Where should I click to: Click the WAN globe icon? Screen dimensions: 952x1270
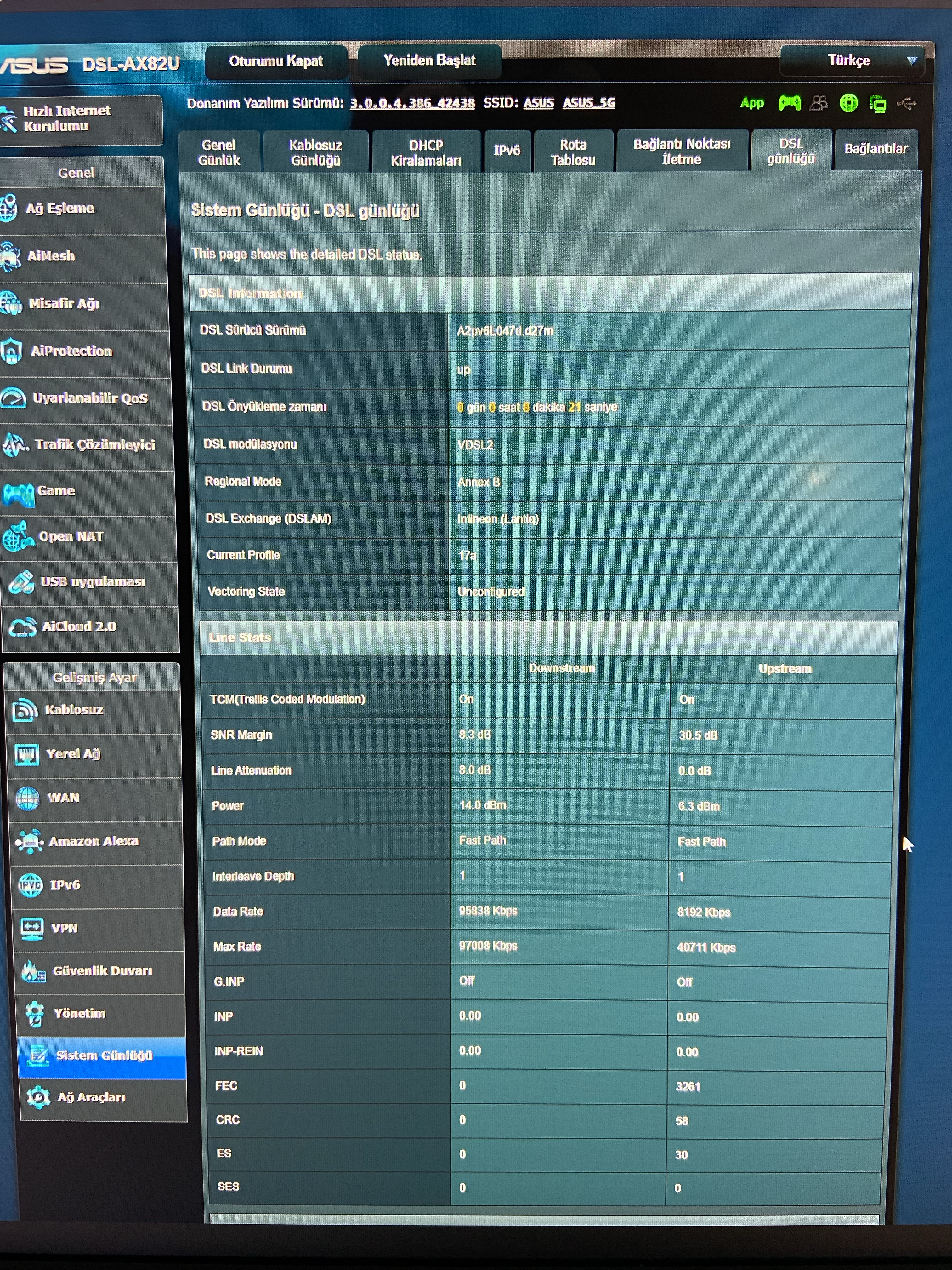click(27, 798)
